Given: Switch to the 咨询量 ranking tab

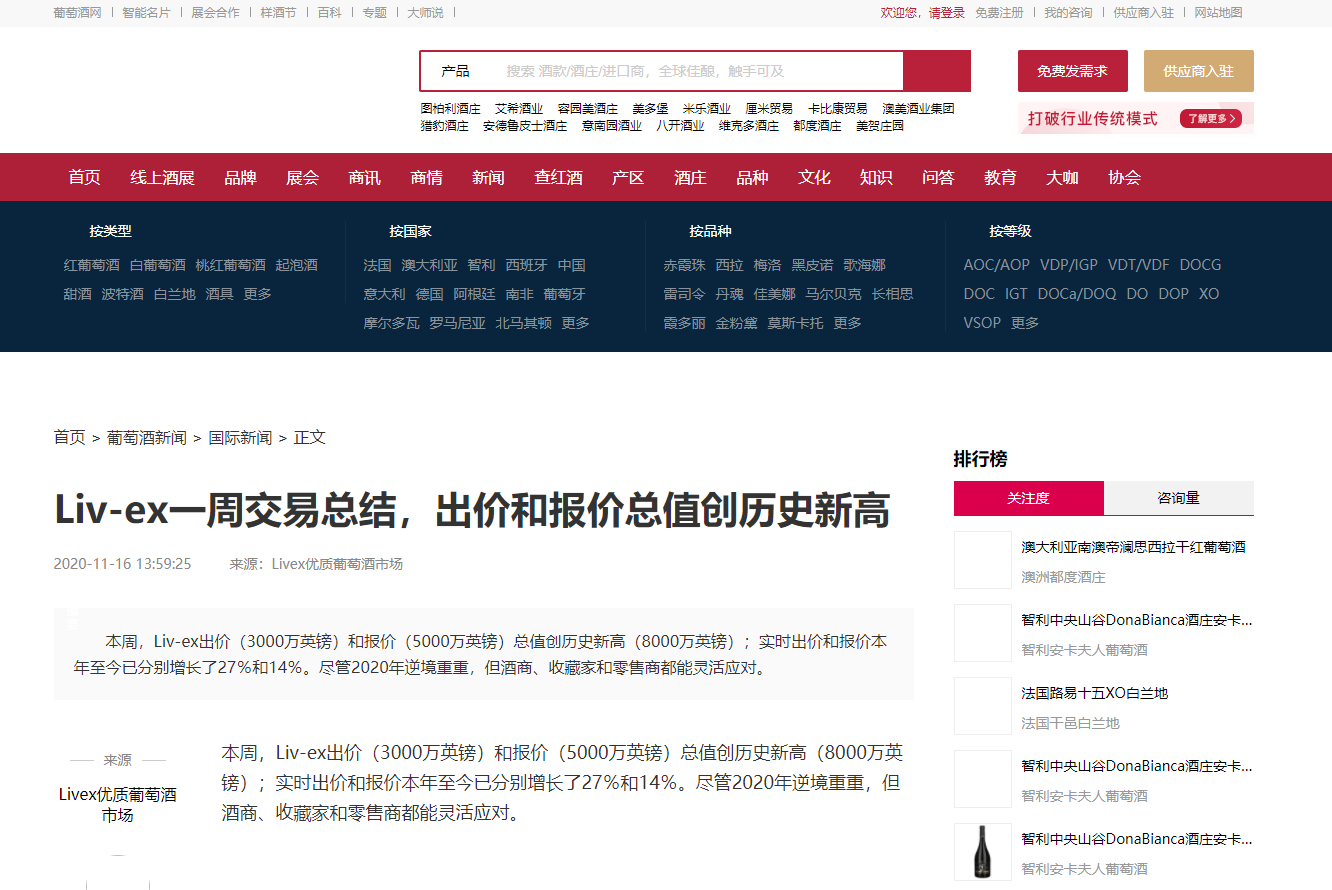Looking at the screenshot, I should point(1178,498).
